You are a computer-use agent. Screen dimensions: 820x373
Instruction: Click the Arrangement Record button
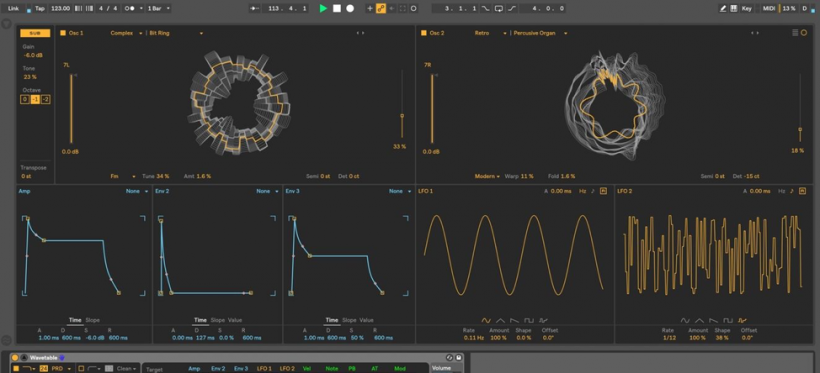click(x=350, y=8)
